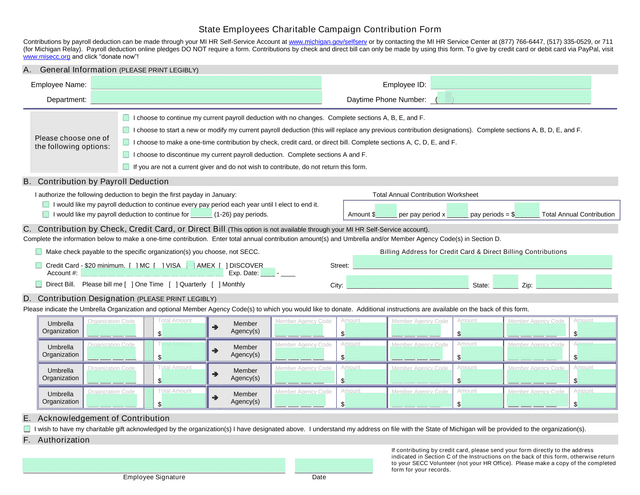The width and height of the screenshot is (640, 495).
Task: Click the B. Contribution by Payroll Deduction heading
Action: (x=96, y=182)
